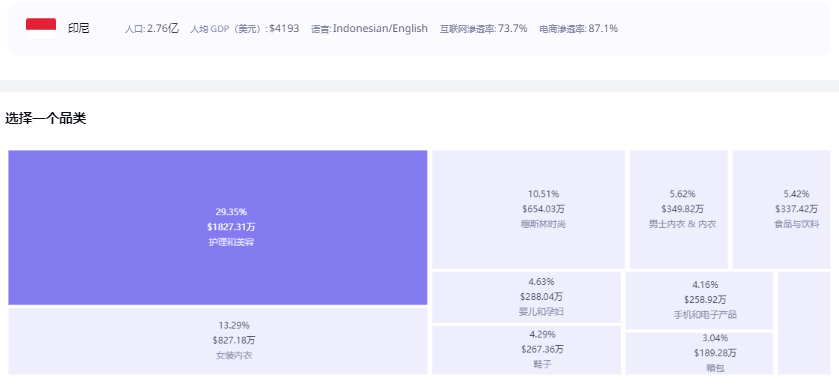Choose the 鞋子 4.29% category tile
Image resolution: width=839 pixels, height=385 pixels.
(527, 350)
